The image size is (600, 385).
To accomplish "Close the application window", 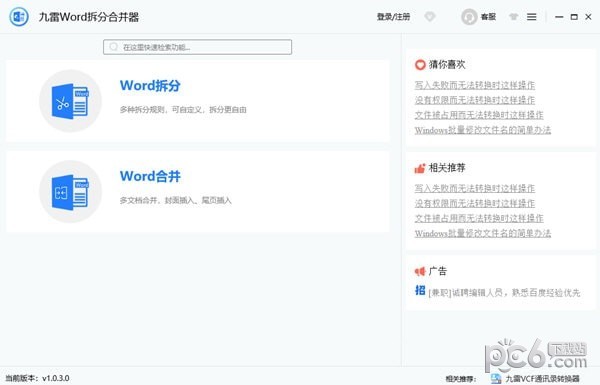I will click(x=589, y=17).
